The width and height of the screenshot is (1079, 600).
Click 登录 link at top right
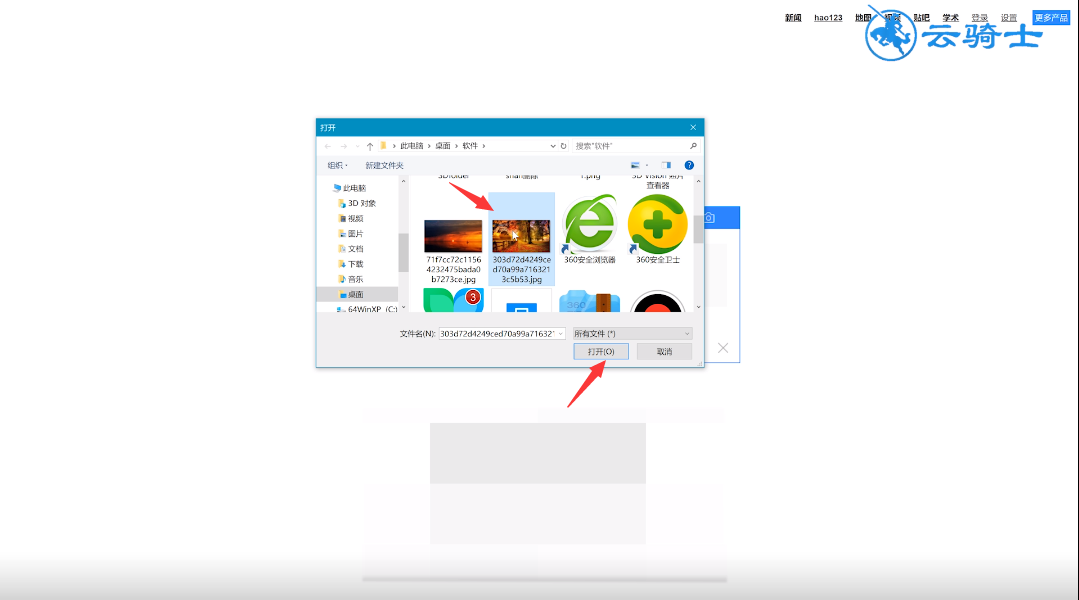click(x=979, y=18)
